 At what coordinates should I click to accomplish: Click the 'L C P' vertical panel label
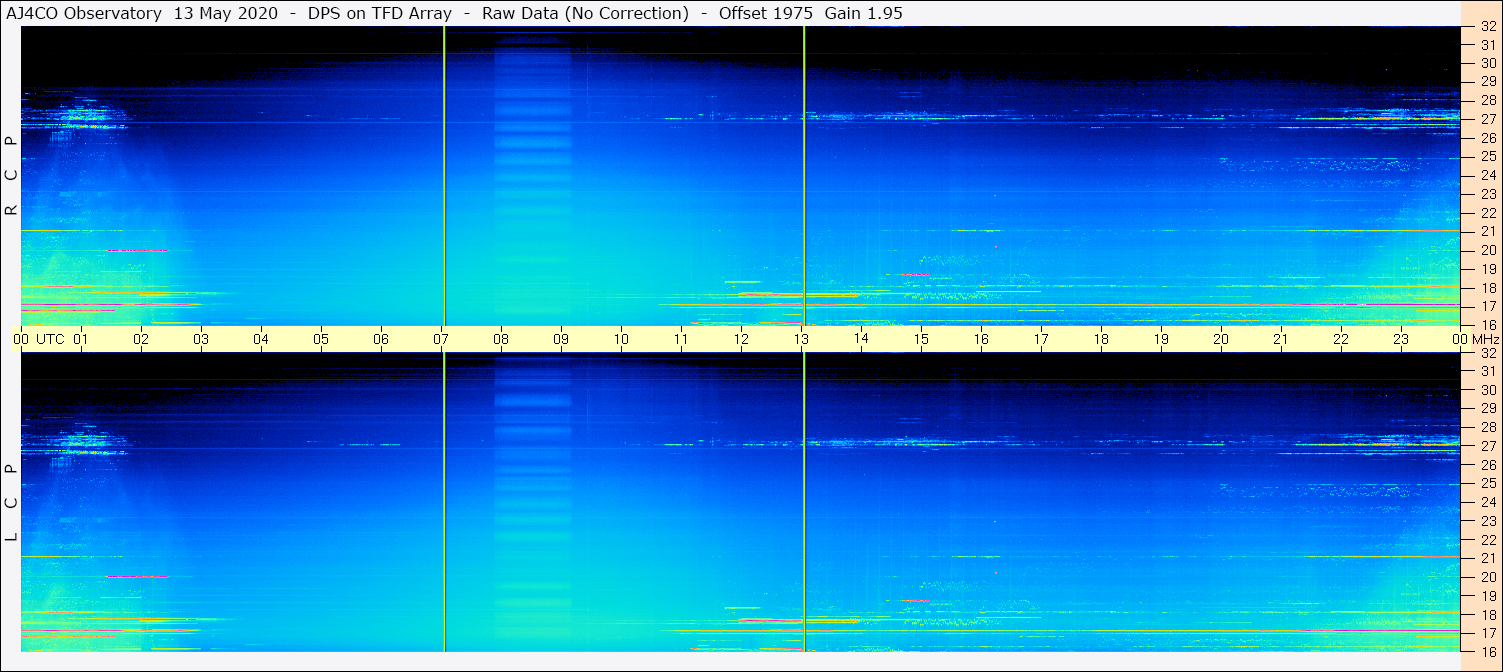pos(12,503)
